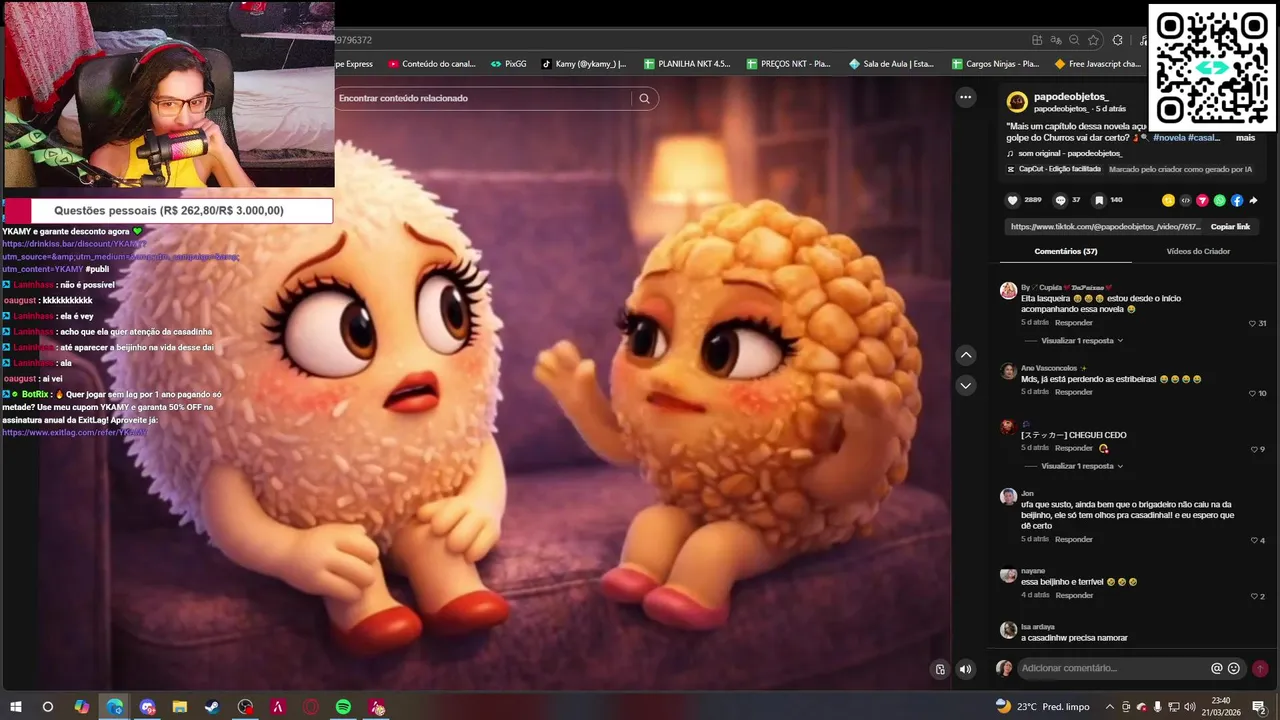Open Spotify from the taskbar
The image size is (1280, 720).
343,707
